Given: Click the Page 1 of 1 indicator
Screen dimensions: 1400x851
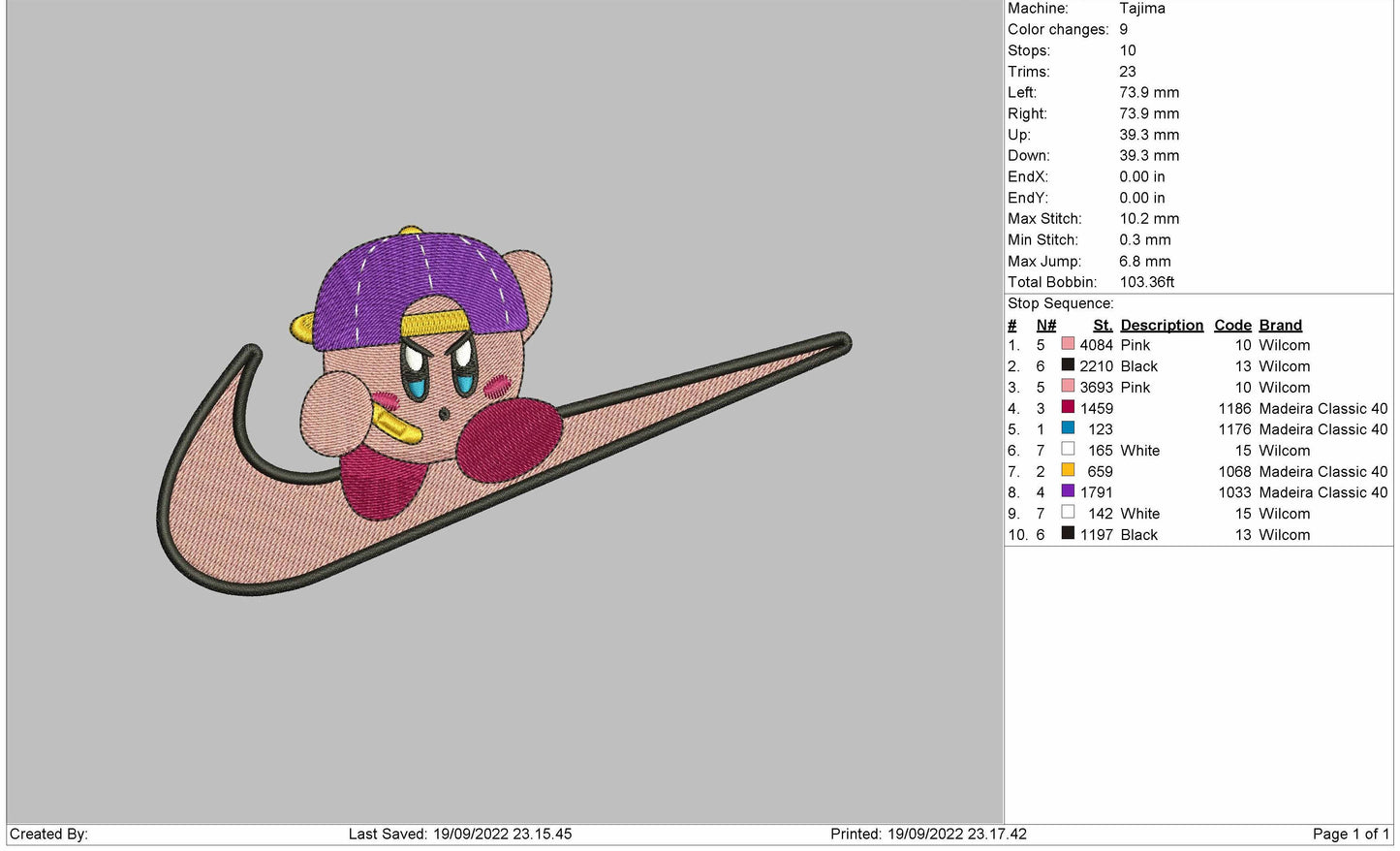Looking at the screenshot, I should tap(1350, 834).
